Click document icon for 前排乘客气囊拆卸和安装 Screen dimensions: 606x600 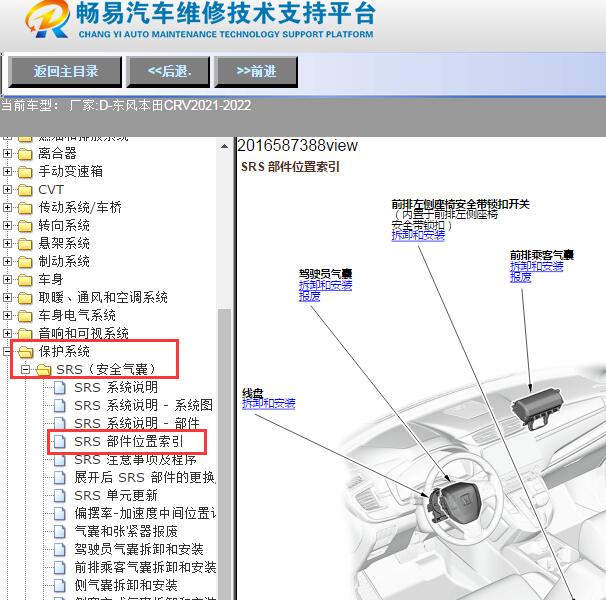pos(60,568)
